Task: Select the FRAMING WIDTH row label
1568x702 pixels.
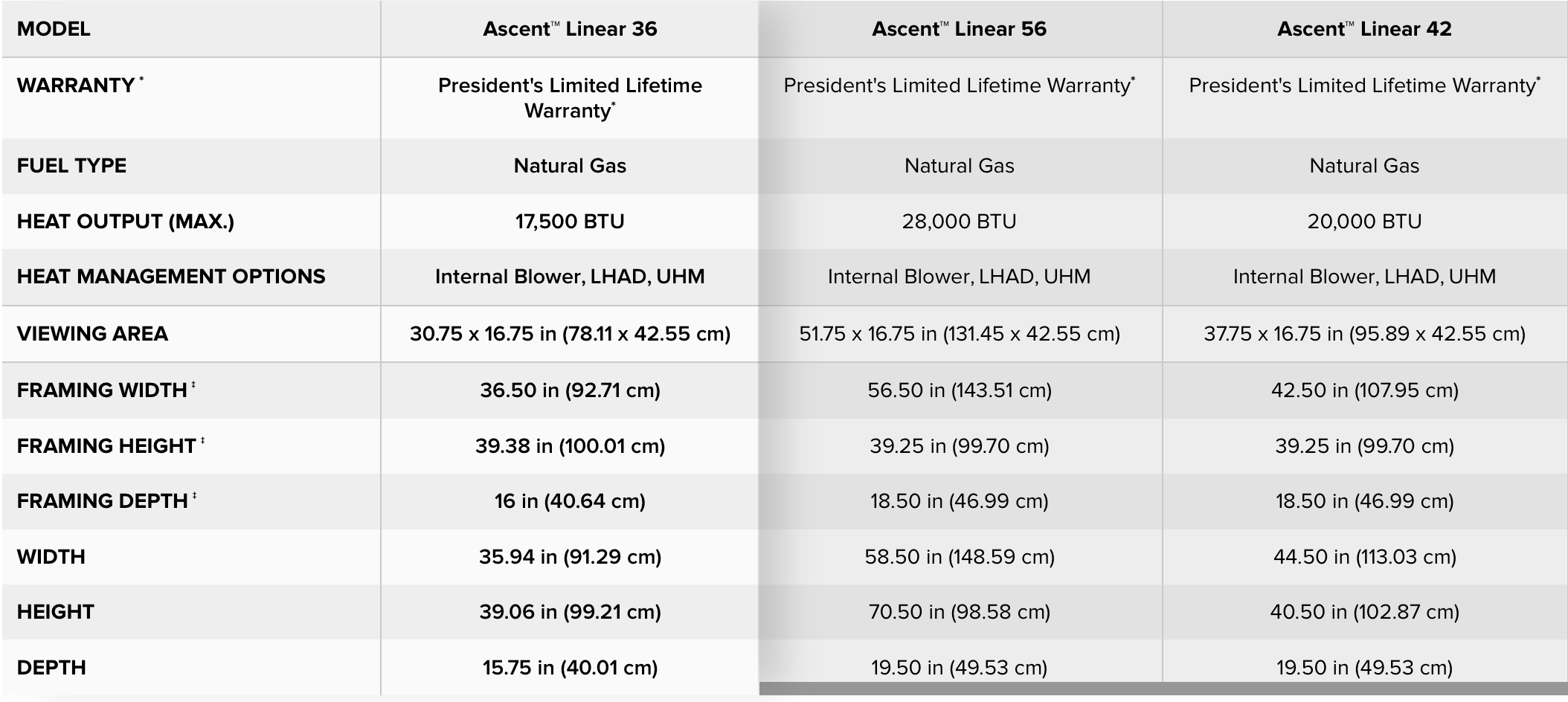Action: pyautogui.click(x=102, y=390)
